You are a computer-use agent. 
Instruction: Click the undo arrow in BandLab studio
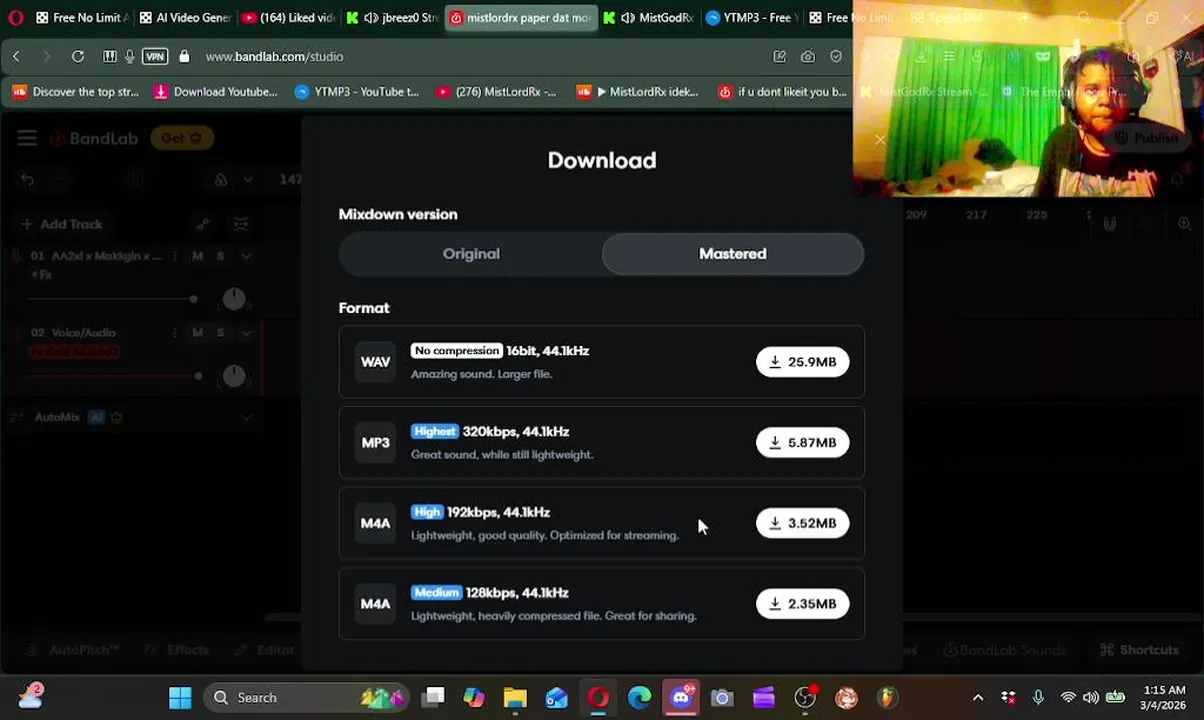click(27, 180)
